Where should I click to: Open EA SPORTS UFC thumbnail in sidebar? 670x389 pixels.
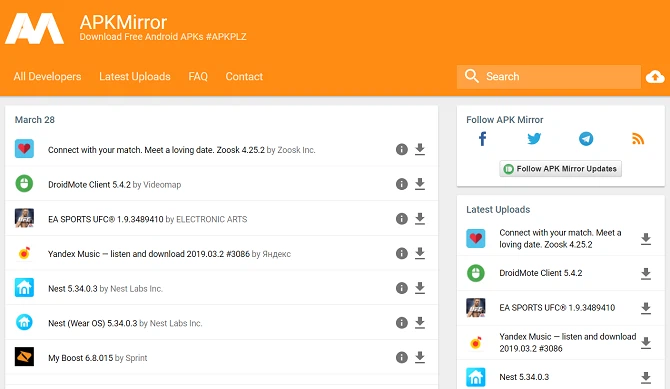point(476,308)
